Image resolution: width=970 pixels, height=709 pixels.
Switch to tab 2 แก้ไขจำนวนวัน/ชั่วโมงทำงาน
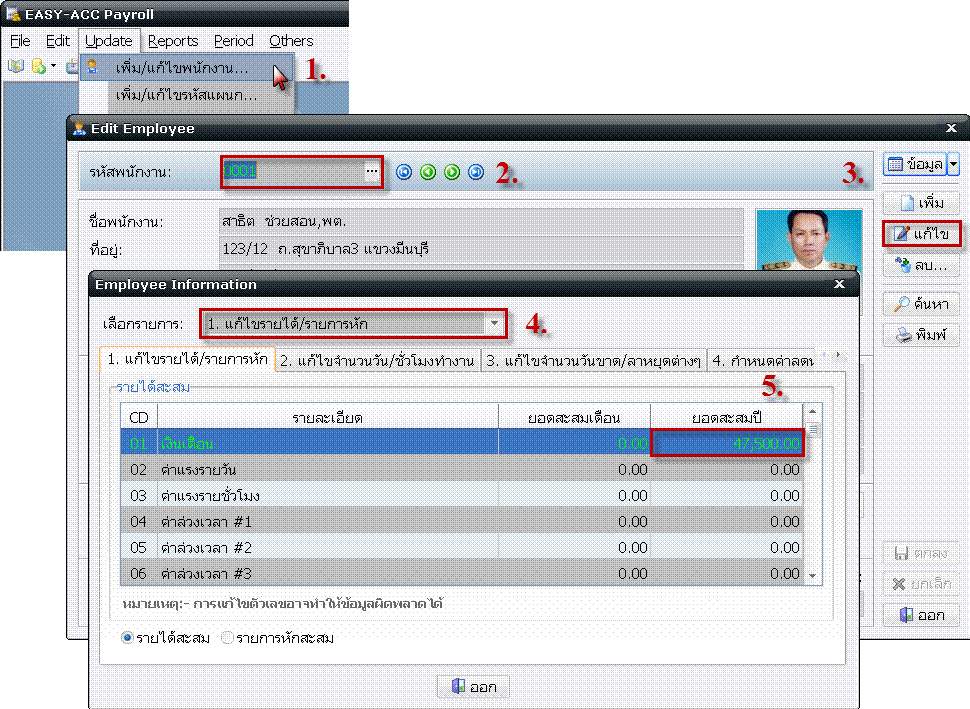click(376, 360)
